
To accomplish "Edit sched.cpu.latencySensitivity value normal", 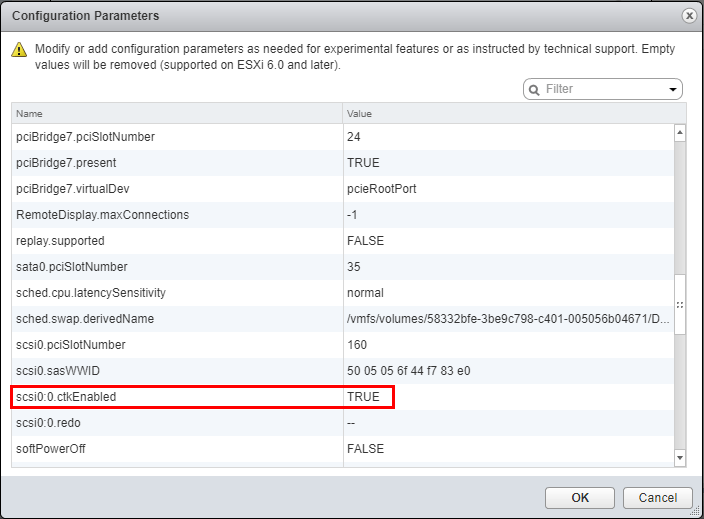I will pyautogui.click(x=366, y=293).
